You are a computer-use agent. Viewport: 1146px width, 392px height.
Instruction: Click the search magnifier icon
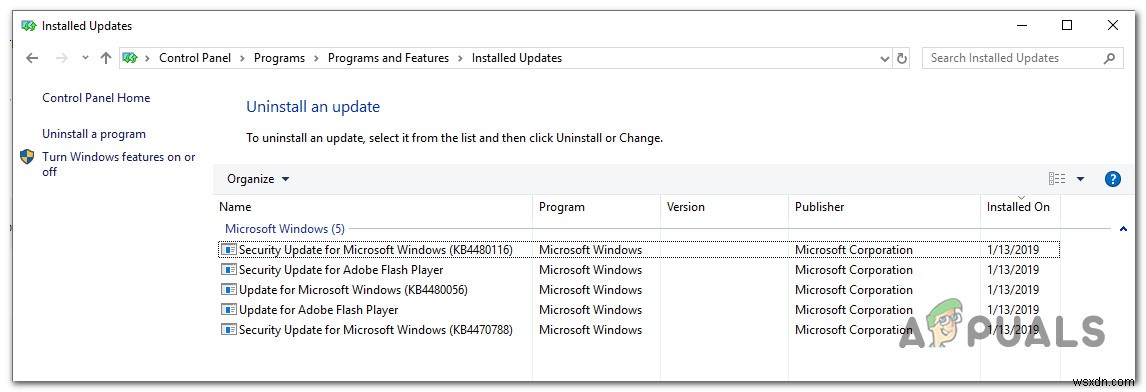pyautogui.click(x=1109, y=58)
